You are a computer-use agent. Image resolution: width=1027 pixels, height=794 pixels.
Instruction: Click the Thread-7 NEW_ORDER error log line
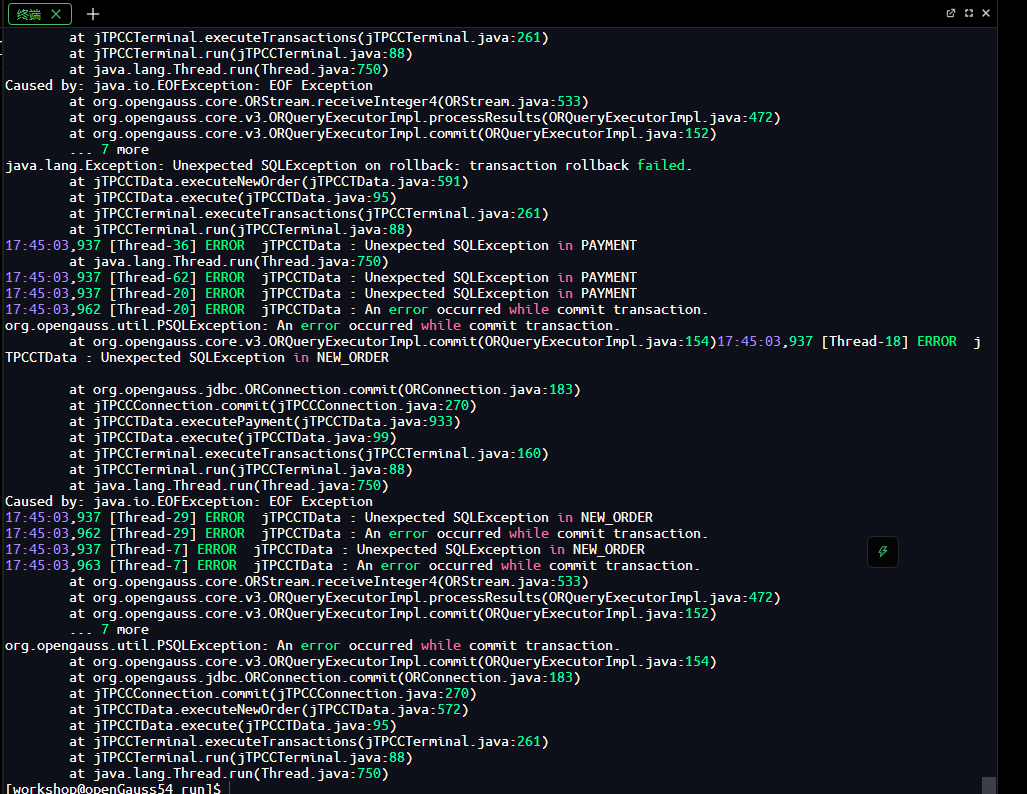(325, 550)
